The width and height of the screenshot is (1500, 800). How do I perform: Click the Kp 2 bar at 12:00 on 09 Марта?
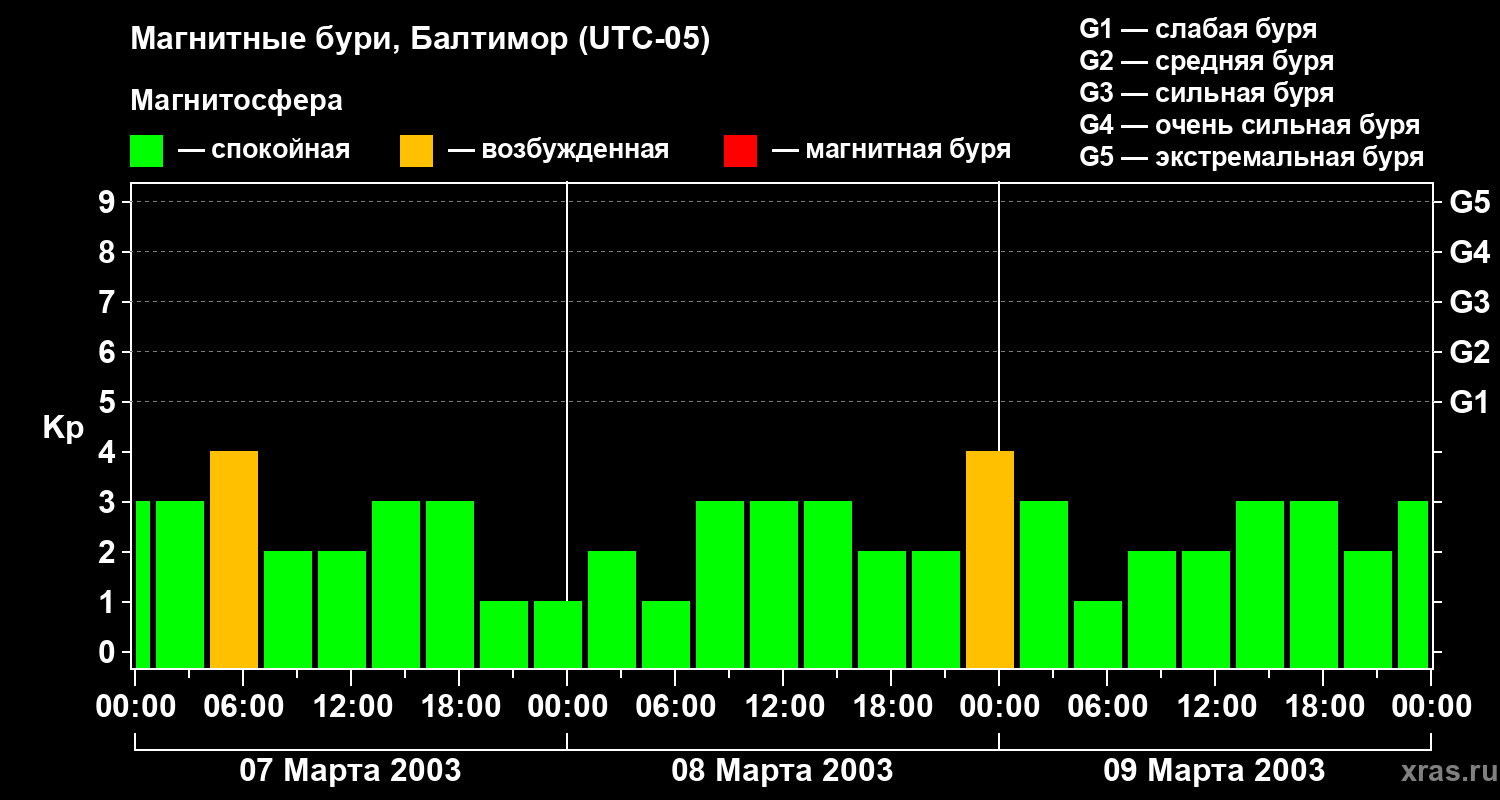pyautogui.click(x=1206, y=609)
